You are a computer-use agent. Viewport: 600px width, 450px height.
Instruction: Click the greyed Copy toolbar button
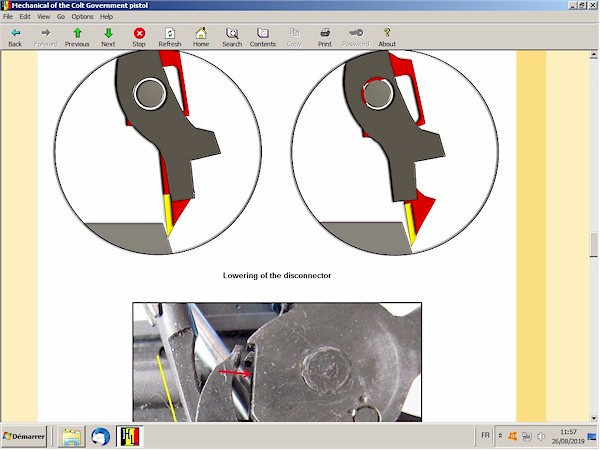click(x=294, y=37)
